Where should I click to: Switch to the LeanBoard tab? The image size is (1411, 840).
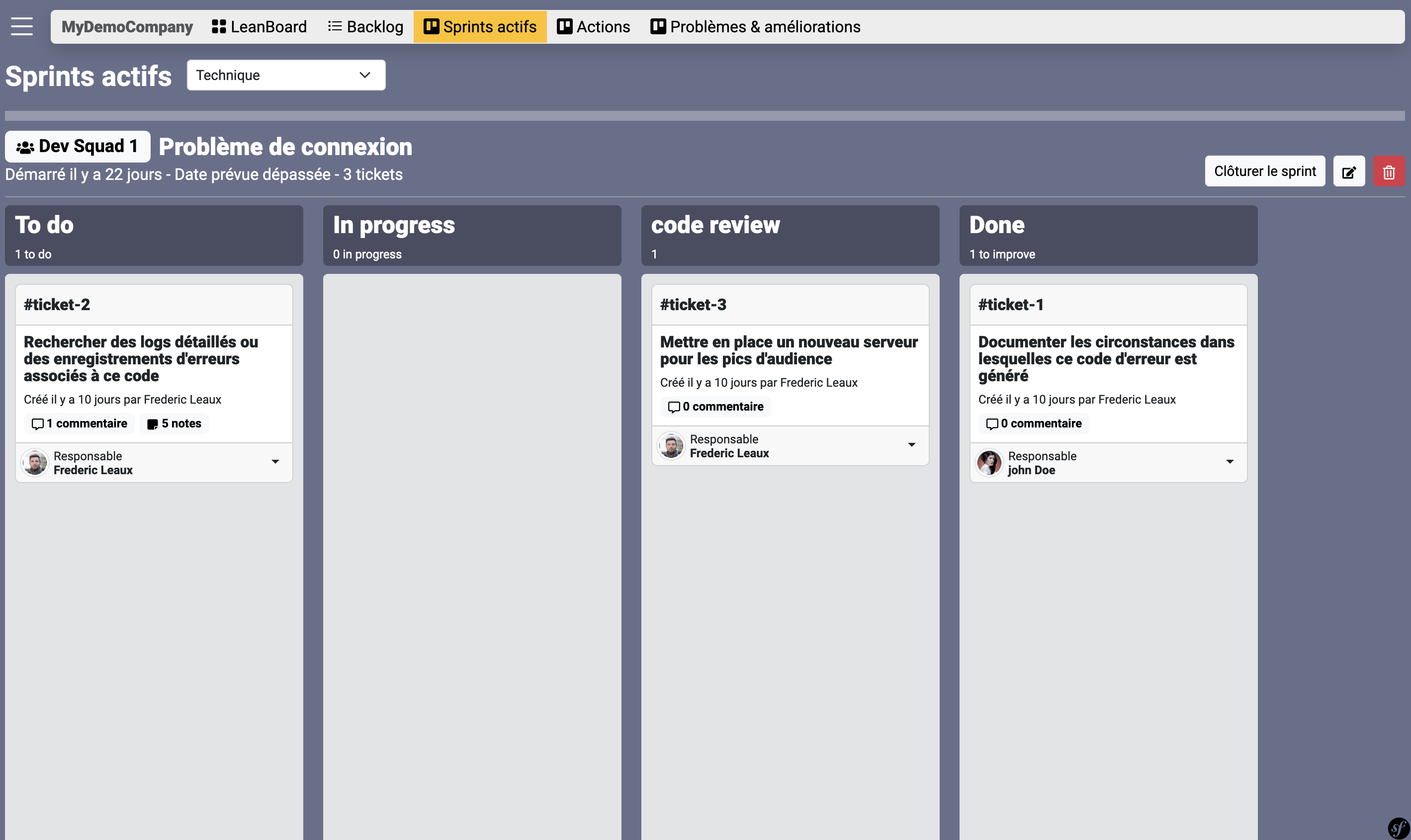(x=260, y=27)
